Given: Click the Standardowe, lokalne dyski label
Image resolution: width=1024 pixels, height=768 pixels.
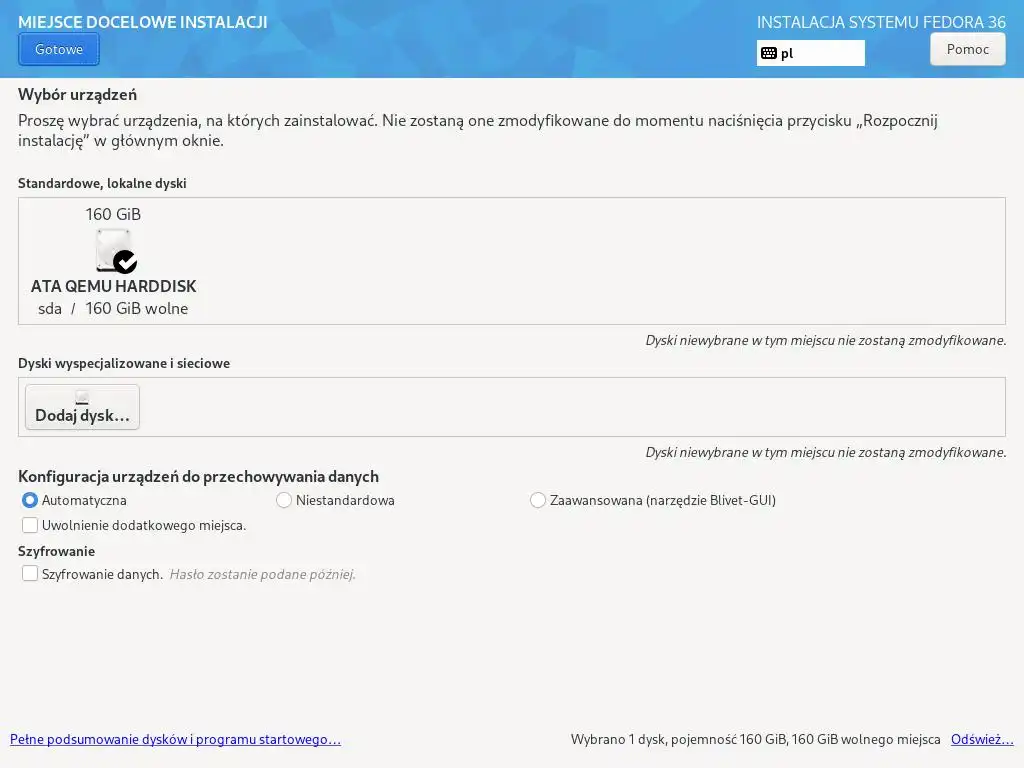Looking at the screenshot, I should point(102,184).
